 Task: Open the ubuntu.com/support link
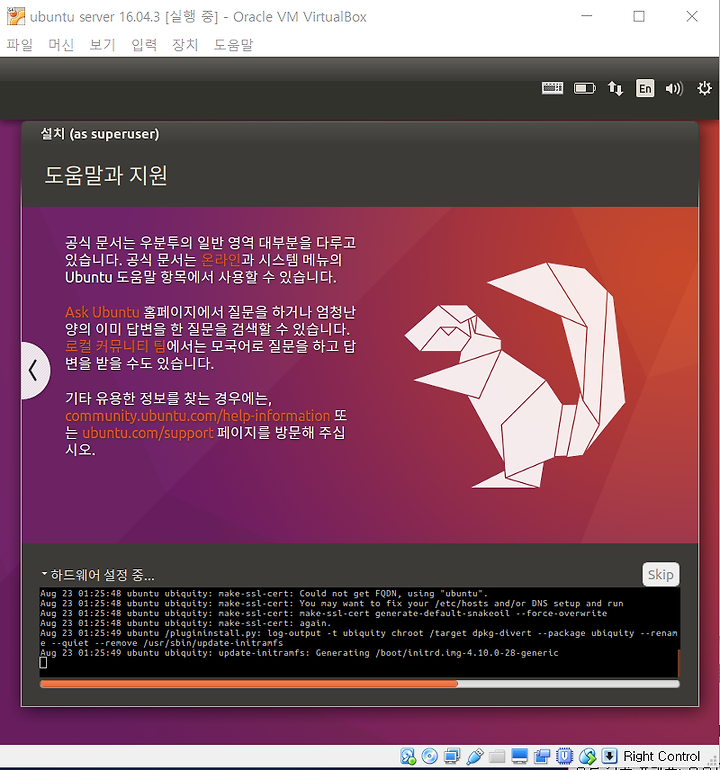tap(148, 433)
